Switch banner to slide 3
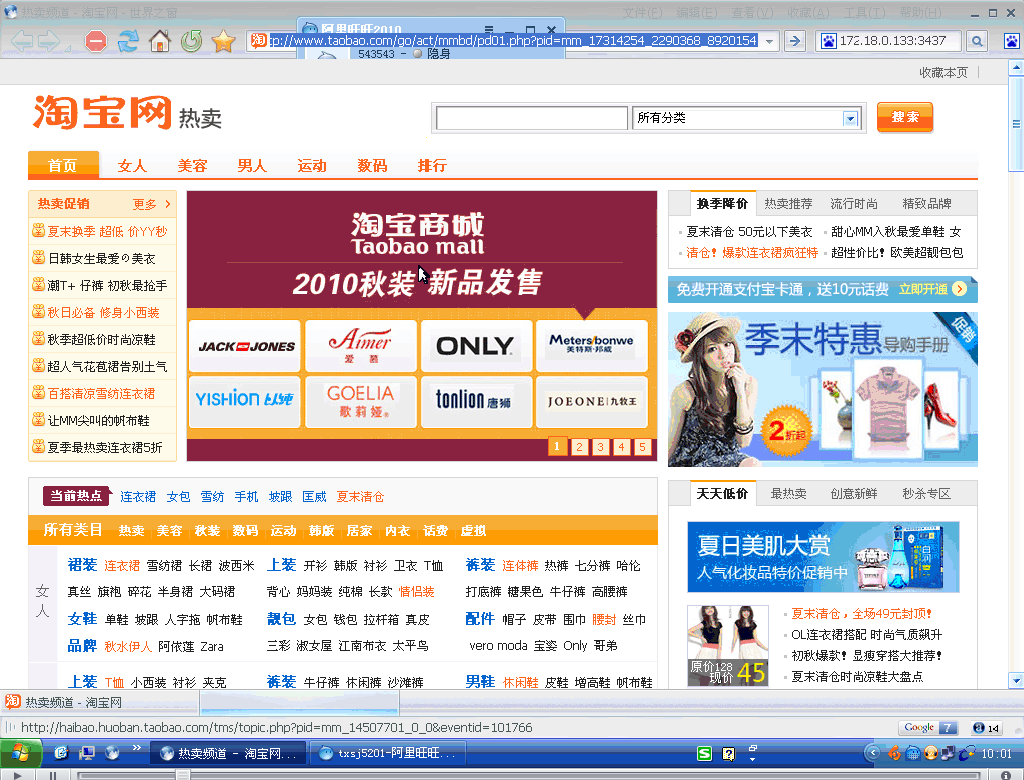The image size is (1024, 780). pyautogui.click(x=600, y=447)
